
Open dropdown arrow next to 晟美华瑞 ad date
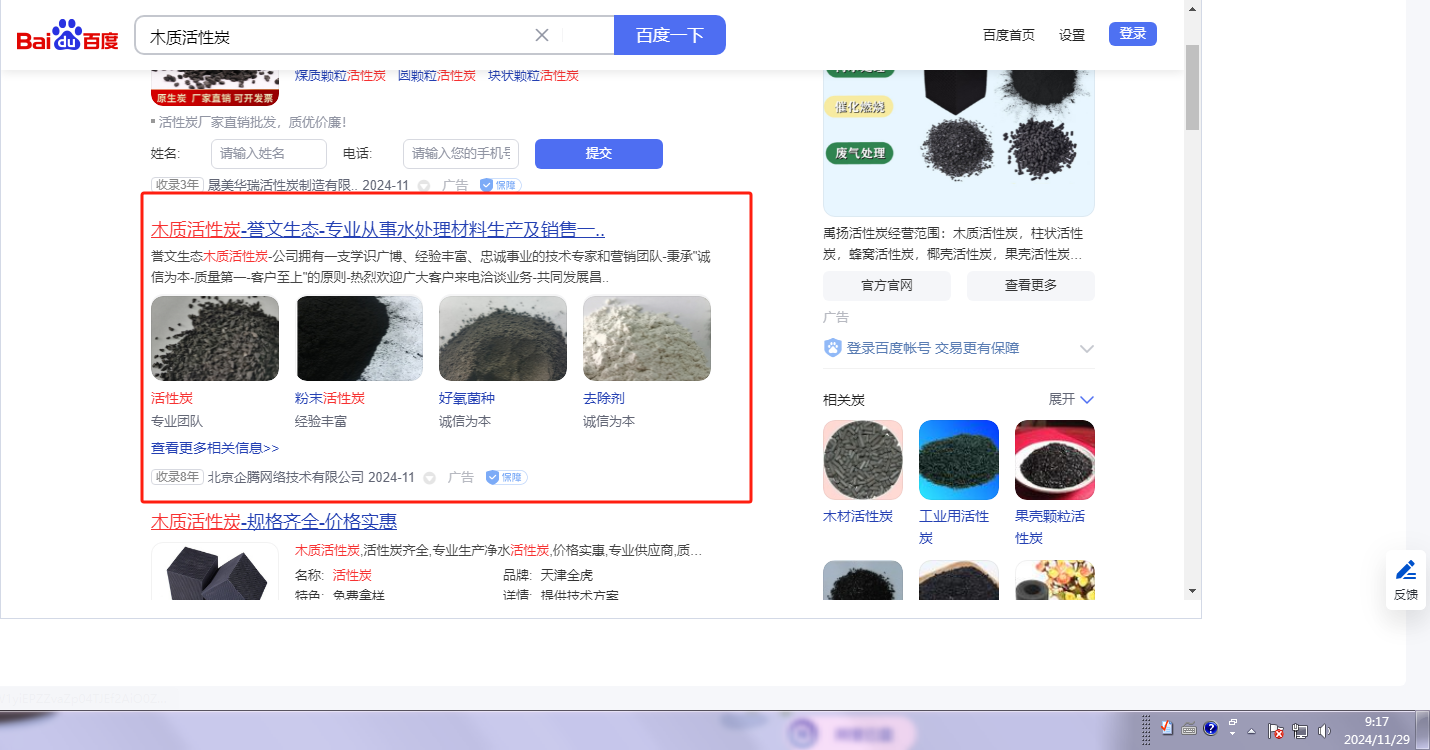coord(424,185)
